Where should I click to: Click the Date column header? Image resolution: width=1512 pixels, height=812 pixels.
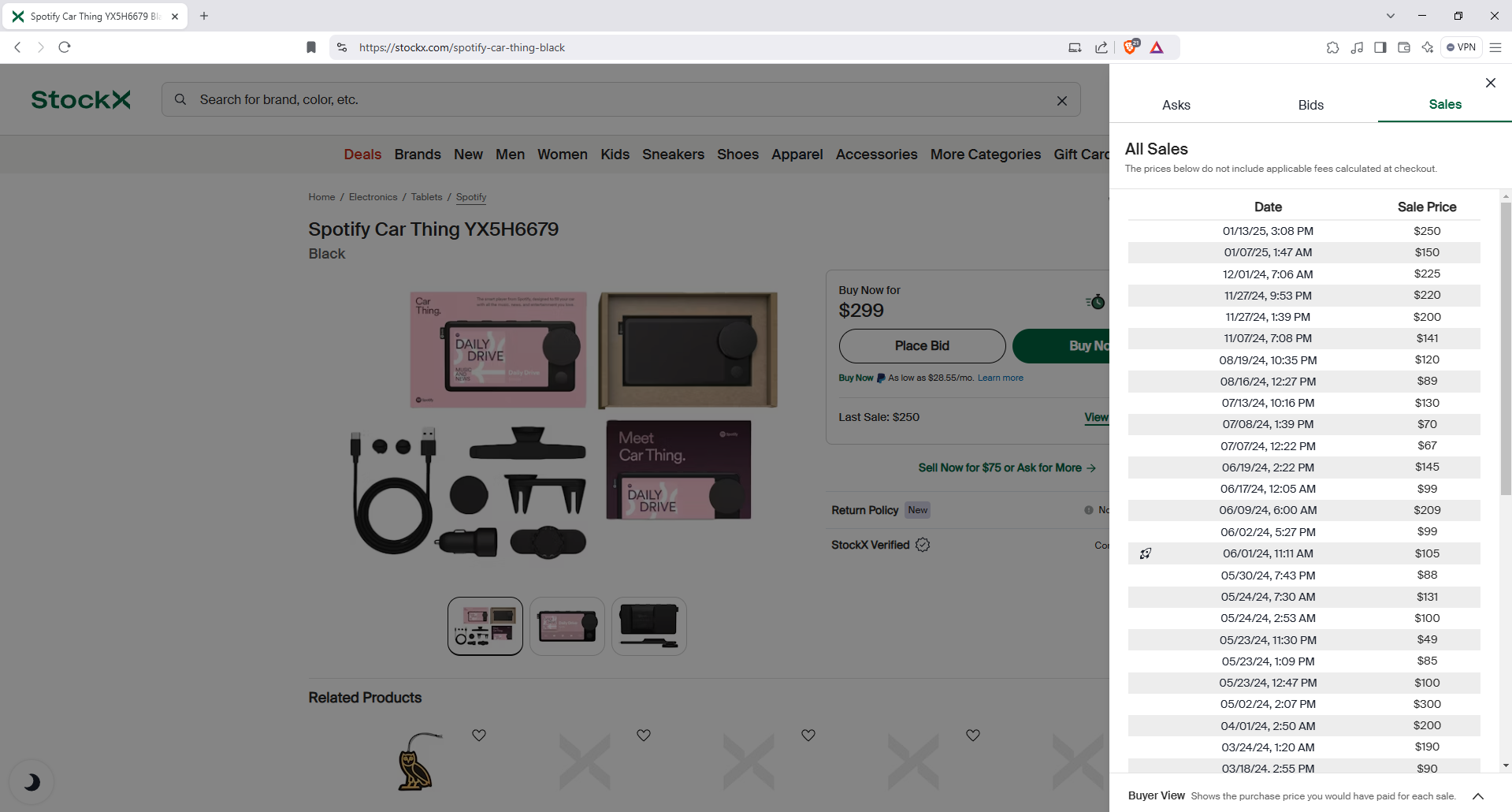pyautogui.click(x=1268, y=207)
